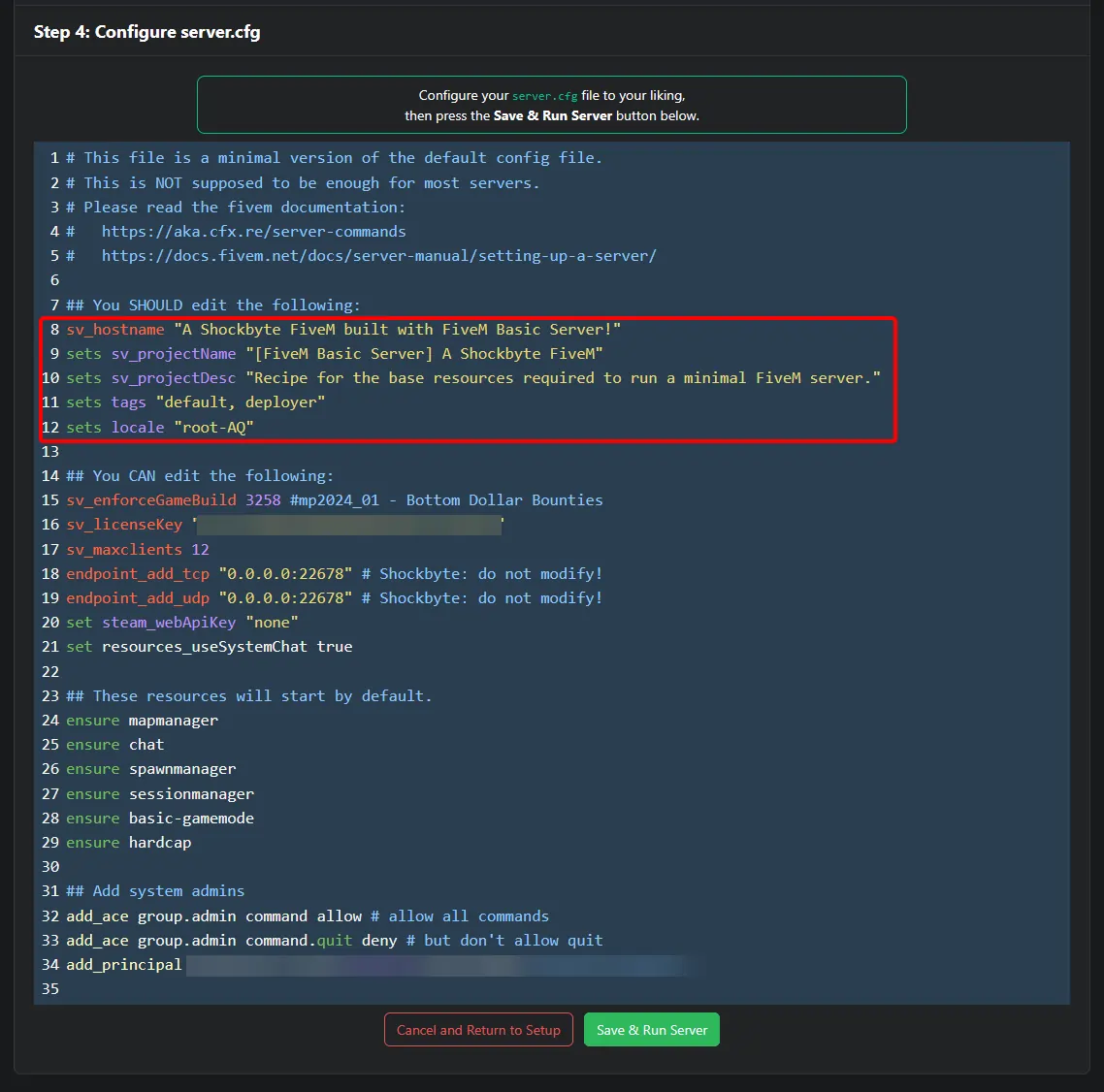Click the "You SHOULD edit the following" comment
Image resolution: width=1104 pixels, height=1092 pixels.
pyautogui.click(x=213, y=305)
